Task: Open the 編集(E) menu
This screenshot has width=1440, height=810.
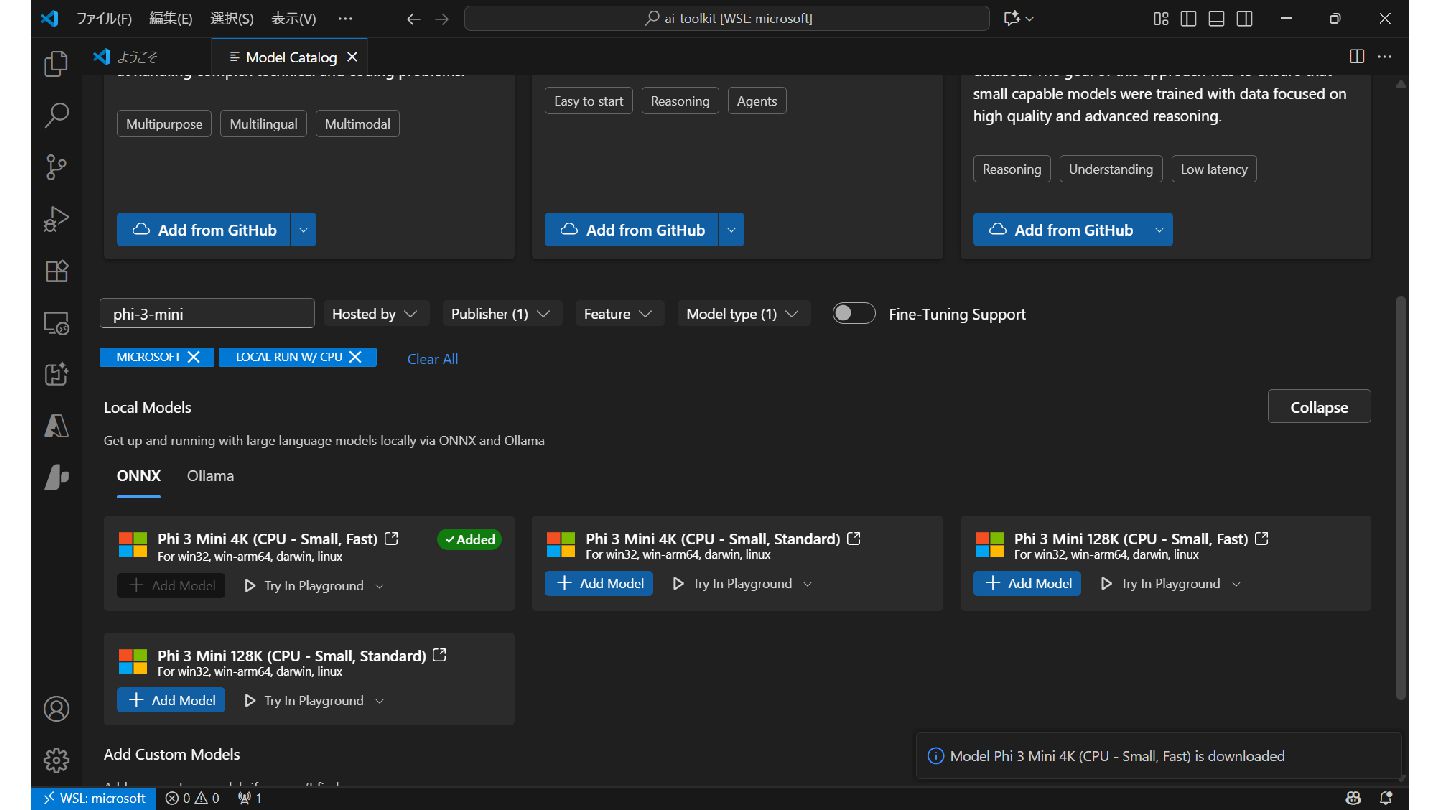Action: point(171,18)
